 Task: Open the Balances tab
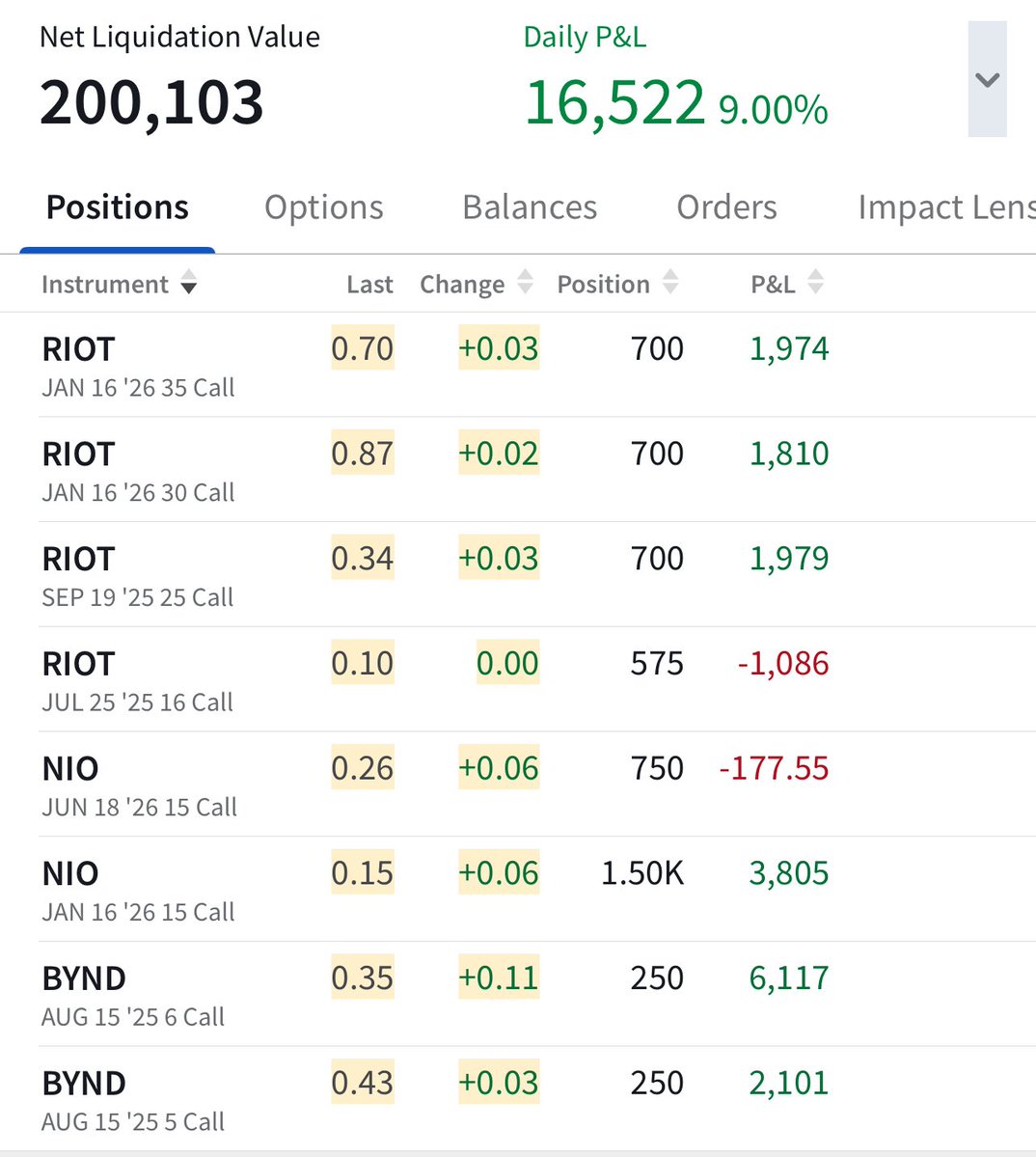[x=530, y=207]
